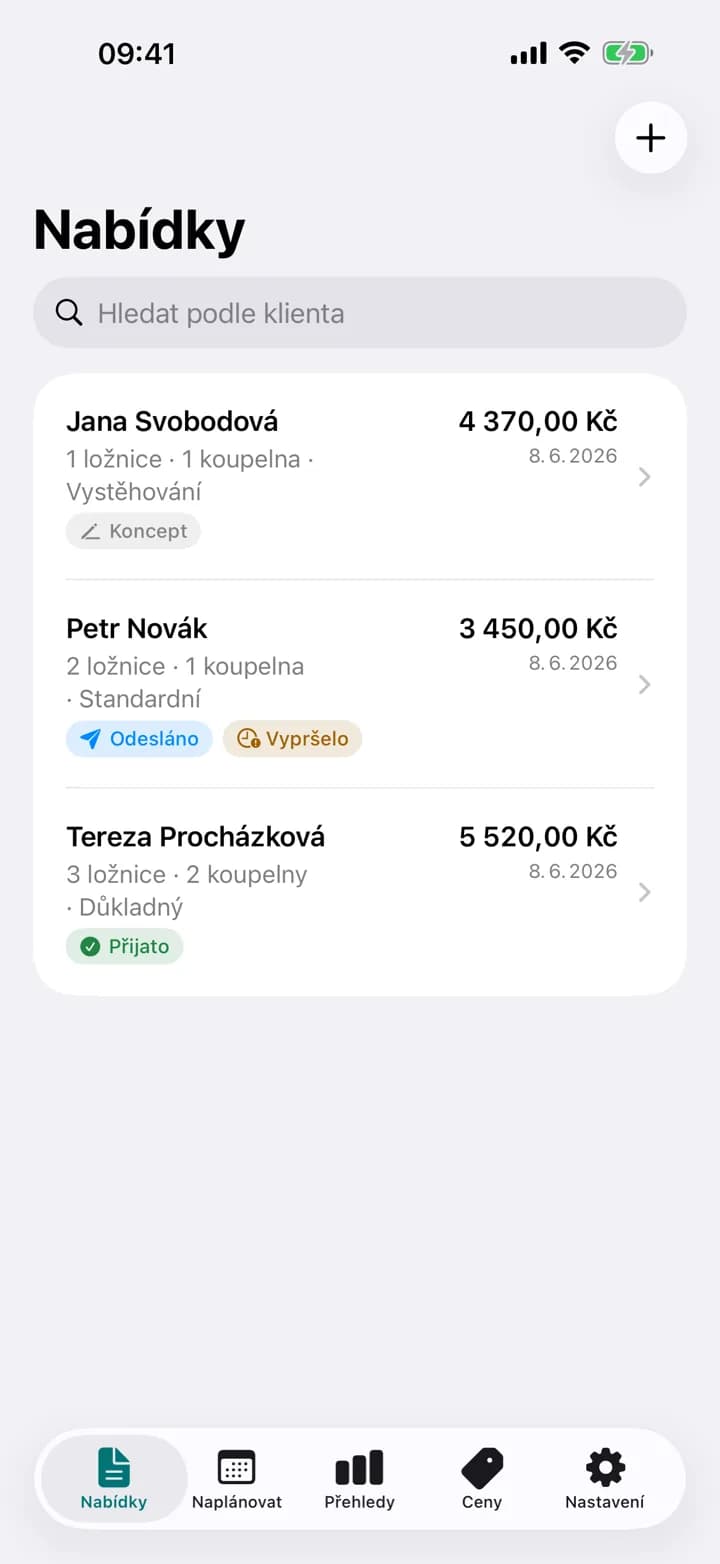Screen dimensions: 720x1564
Task: Click the clock icon in Vypršelo badge
Action: [249, 739]
